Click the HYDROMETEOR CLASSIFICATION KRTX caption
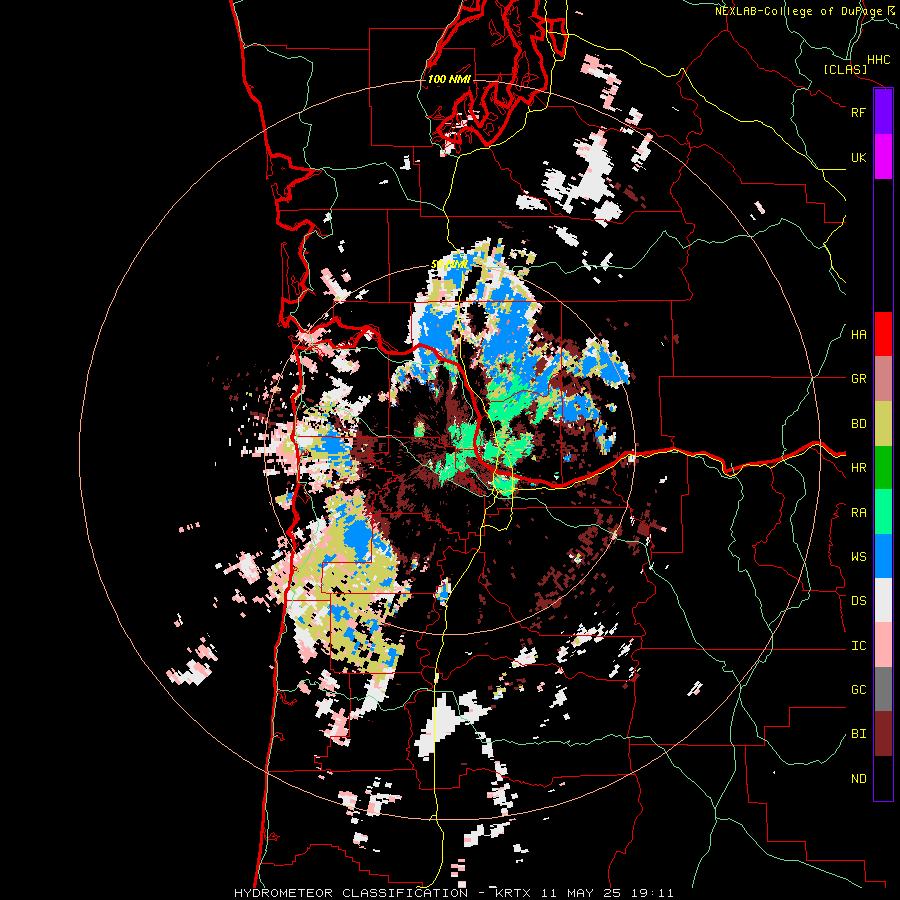This screenshot has height=900, width=900. click(x=453, y=893)
